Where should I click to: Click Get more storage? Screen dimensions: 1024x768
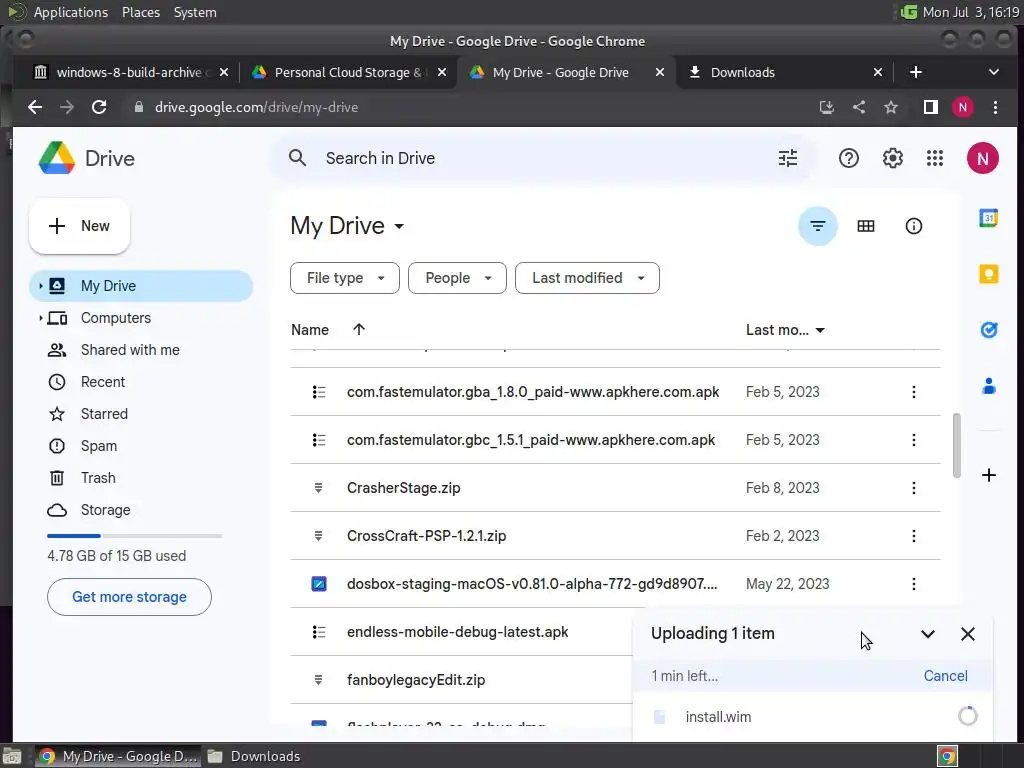129,597
